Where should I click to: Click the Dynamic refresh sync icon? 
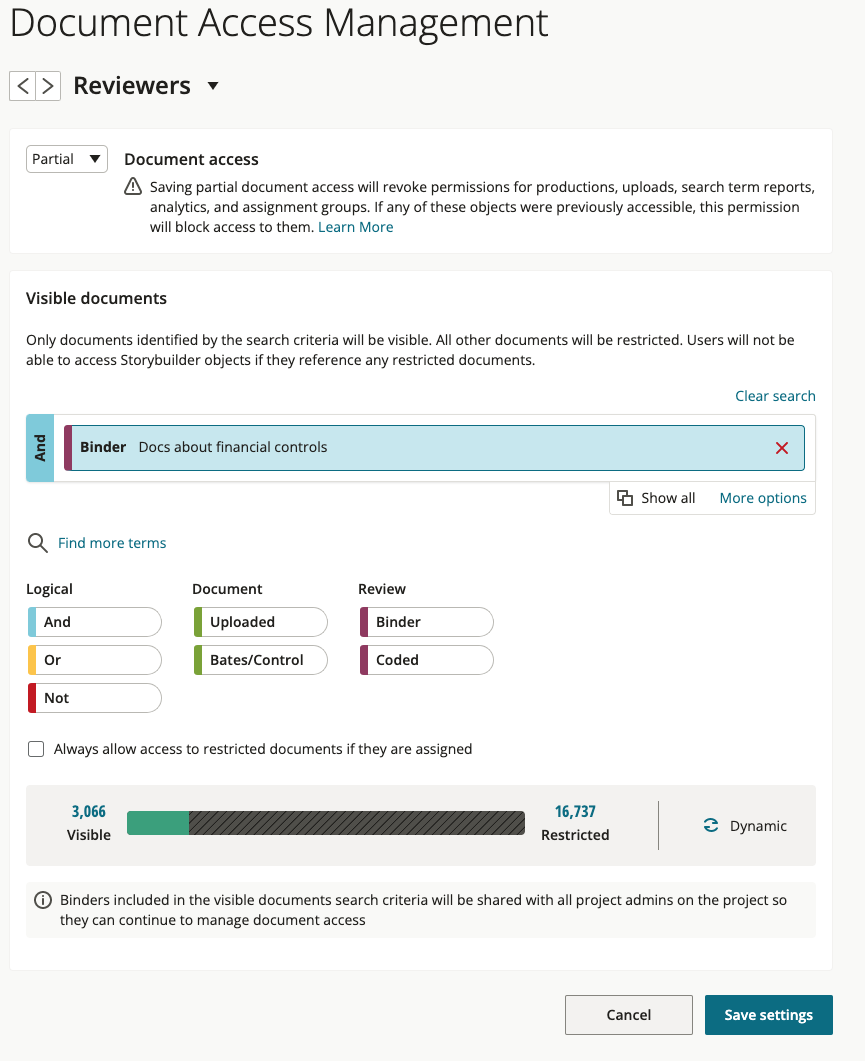click(710, 825)
